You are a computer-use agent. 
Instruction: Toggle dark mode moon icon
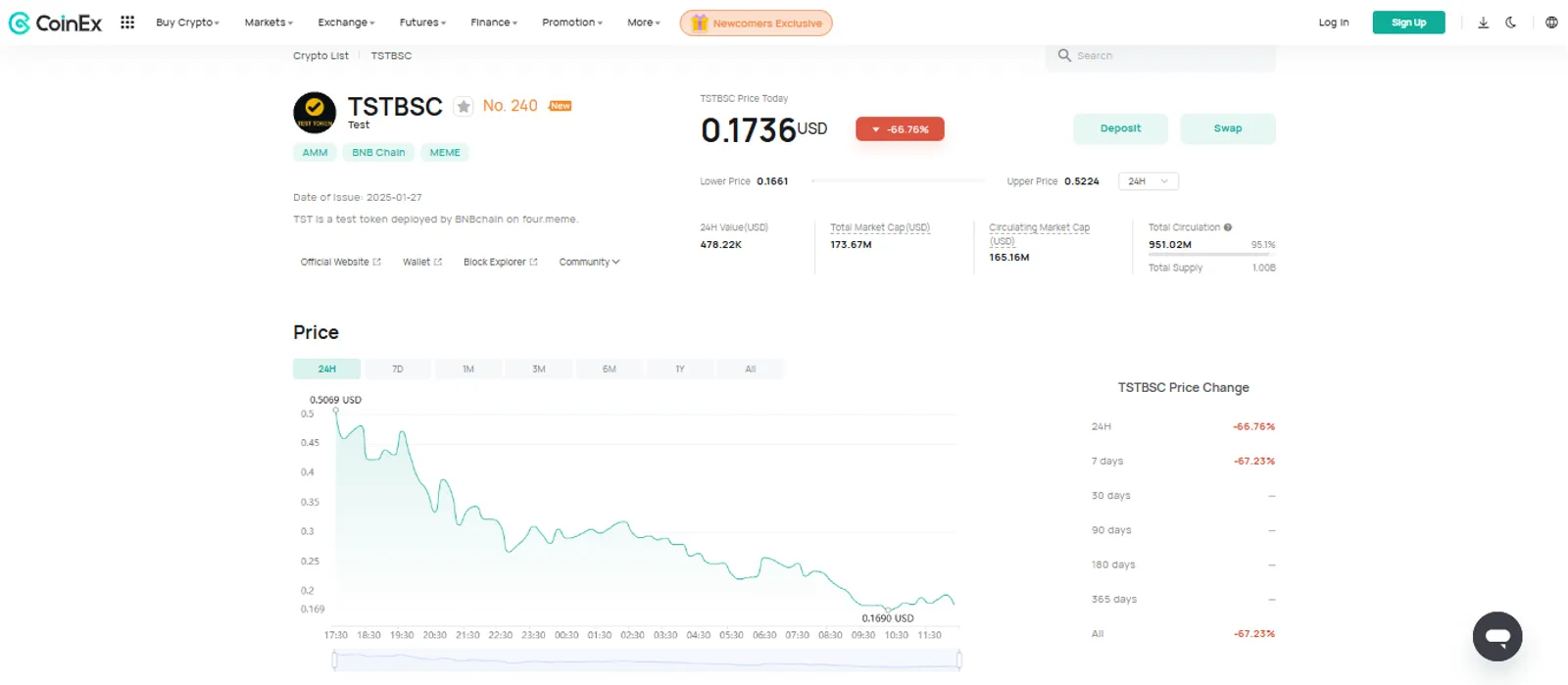coord(1511,23)
